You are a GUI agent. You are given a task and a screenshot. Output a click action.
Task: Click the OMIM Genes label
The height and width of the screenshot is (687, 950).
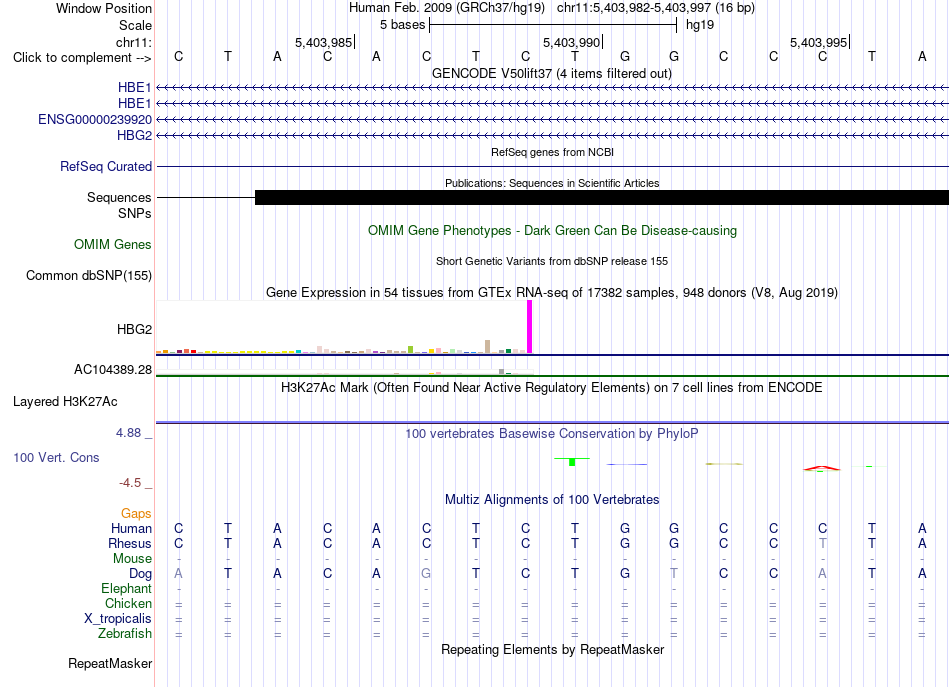click(113, 245)
